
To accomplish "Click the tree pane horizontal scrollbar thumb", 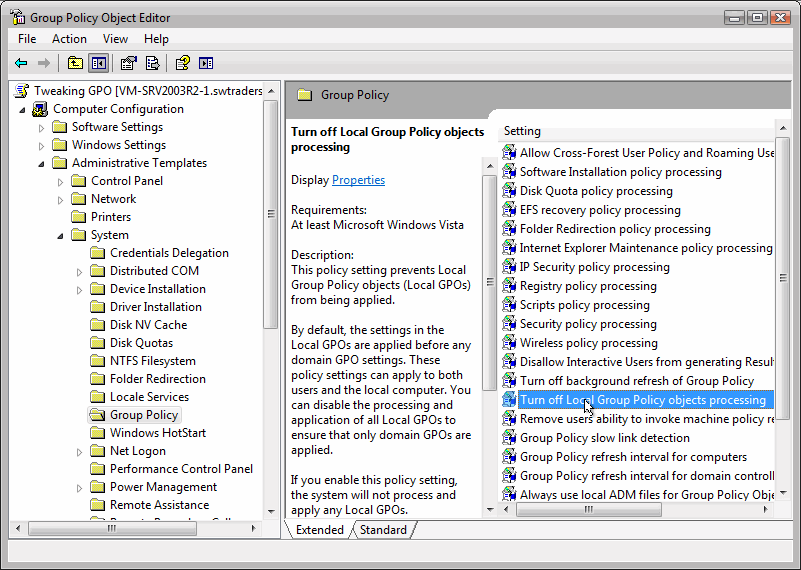I will pos(112,528).
